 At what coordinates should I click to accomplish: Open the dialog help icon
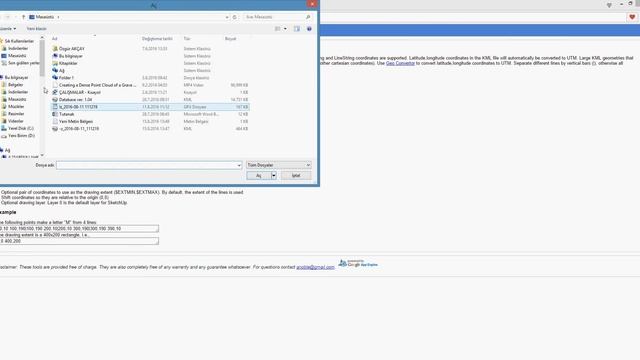(x=309, y=29)
